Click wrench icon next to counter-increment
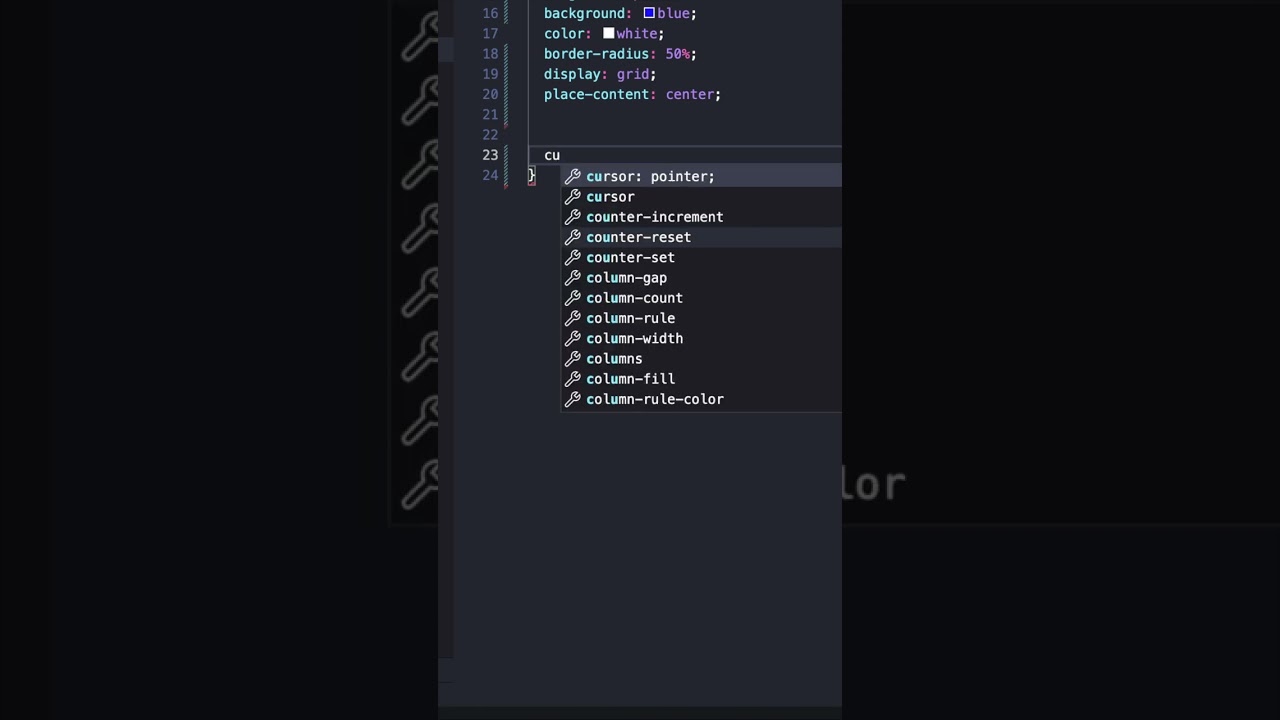This screenshot has width=1280, height=720. [x=573, y=217]
